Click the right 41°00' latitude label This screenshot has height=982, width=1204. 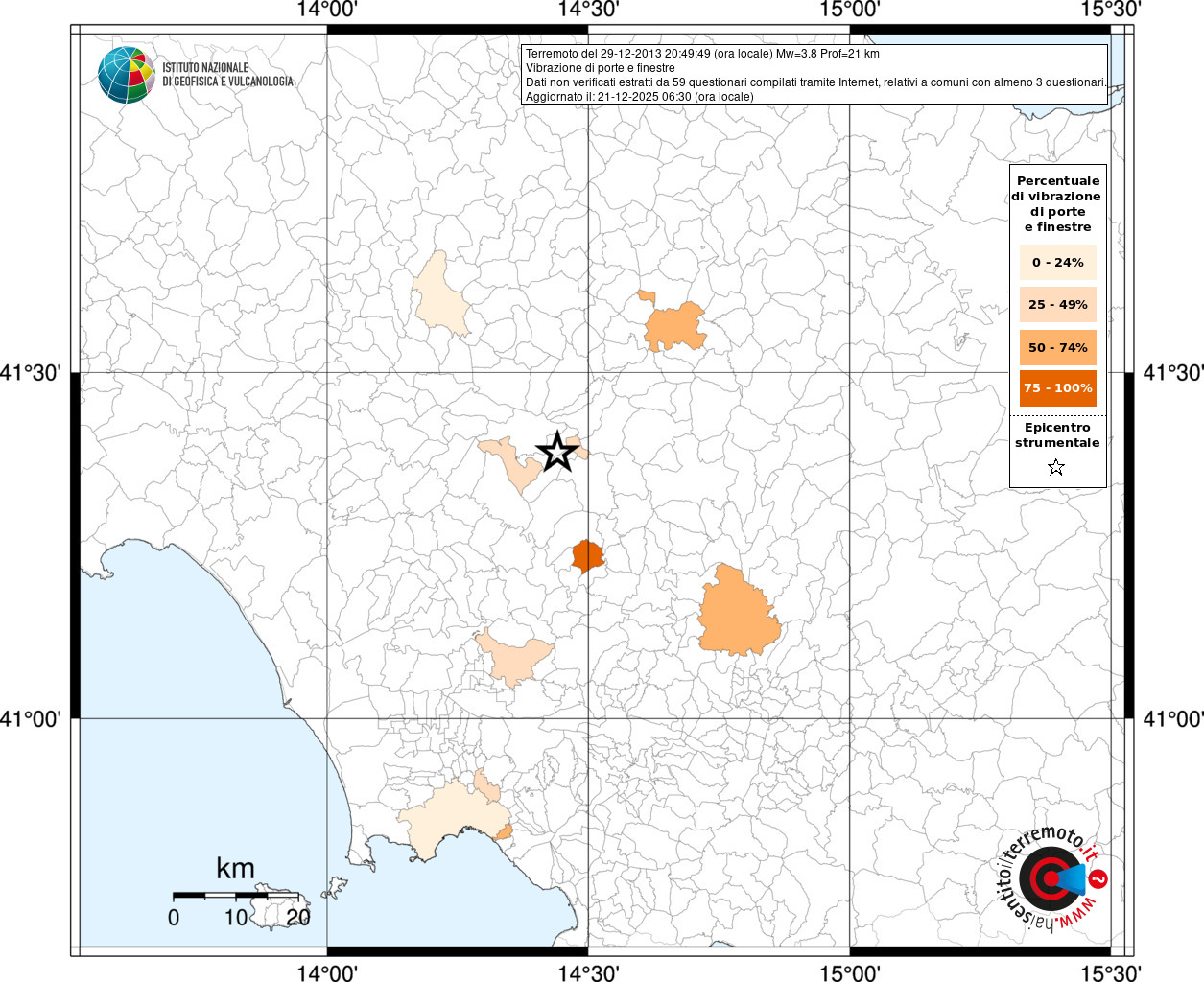coord(1173,718)
